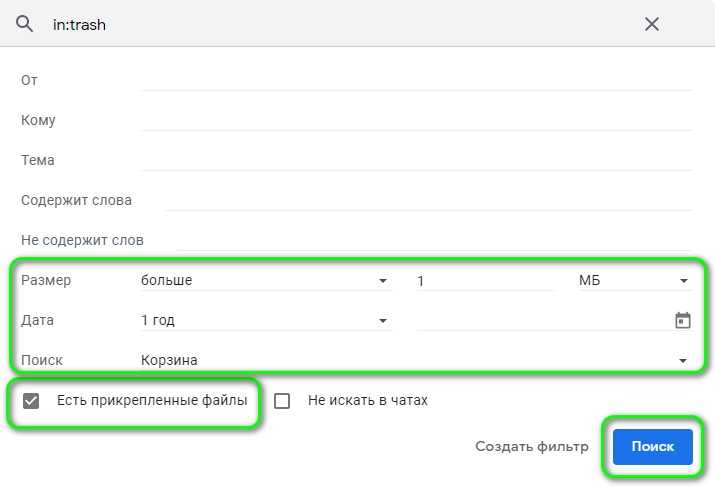Click into the "Кому" recipient field
This screenshot has height=486, width=715.
[417, 120]
